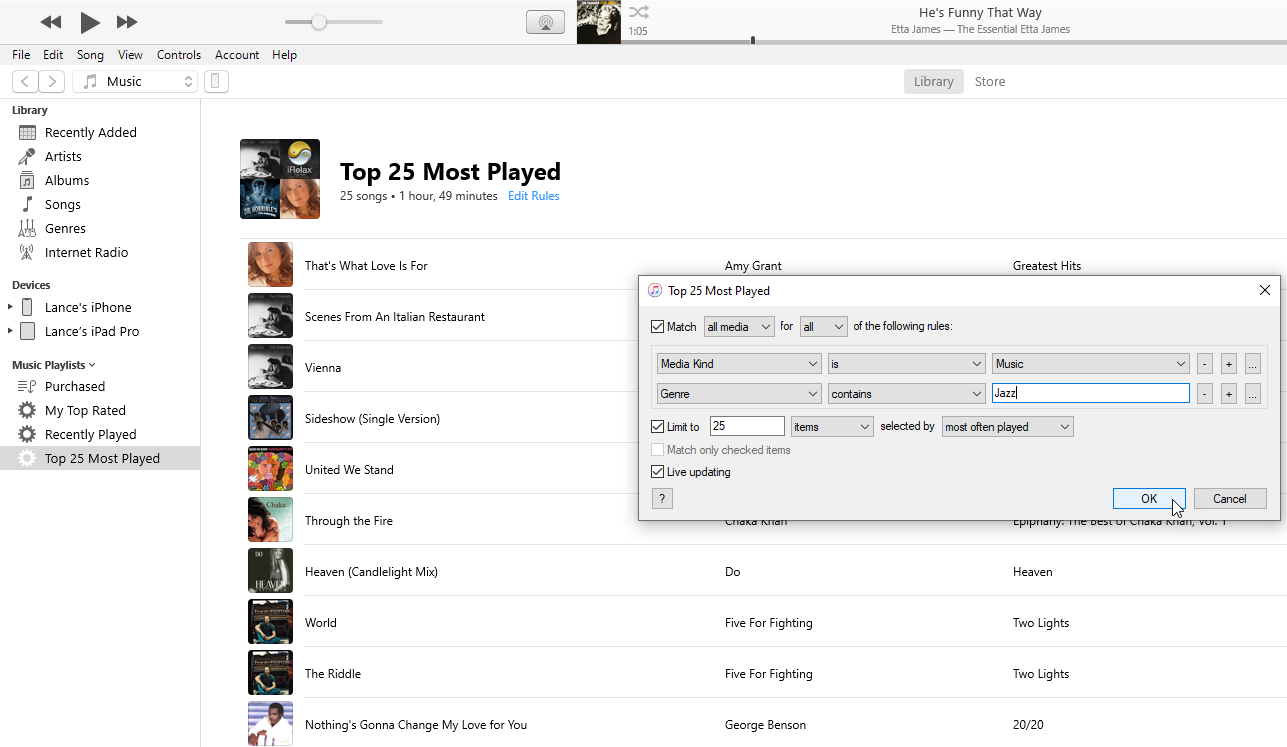Screen dimensions: 1287x747
Task: Click the song playback progress bar
Action: click(x=955, y=42)
